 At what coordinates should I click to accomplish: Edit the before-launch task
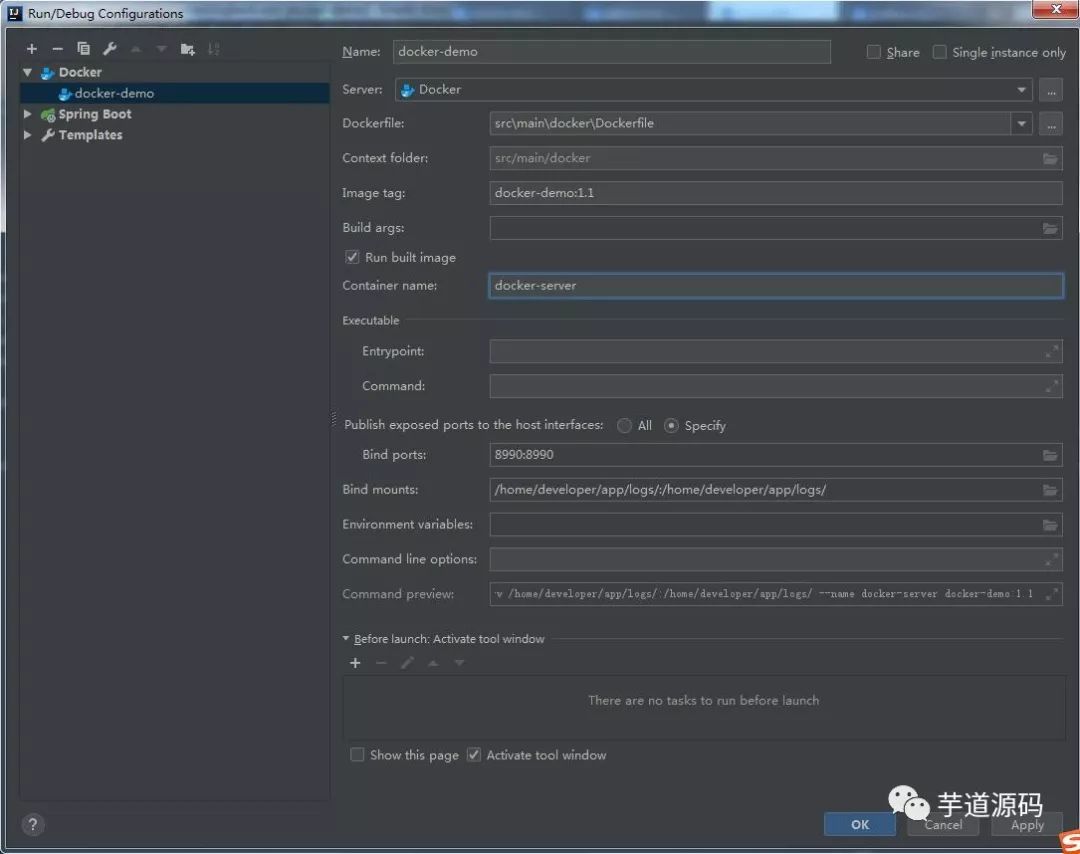coord(407,663)
